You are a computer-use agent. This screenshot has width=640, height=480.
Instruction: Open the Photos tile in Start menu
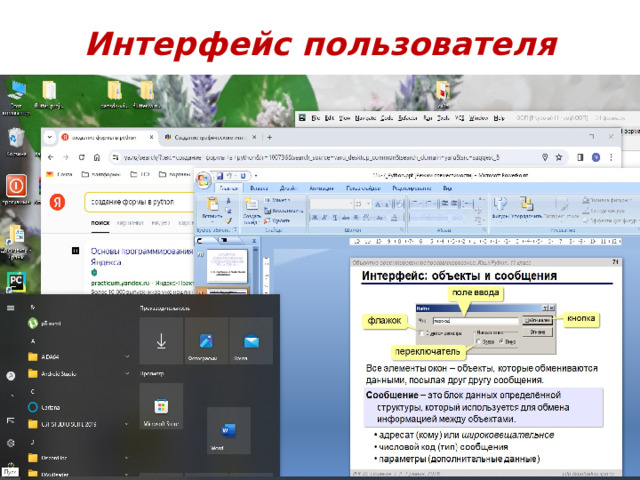206,341
